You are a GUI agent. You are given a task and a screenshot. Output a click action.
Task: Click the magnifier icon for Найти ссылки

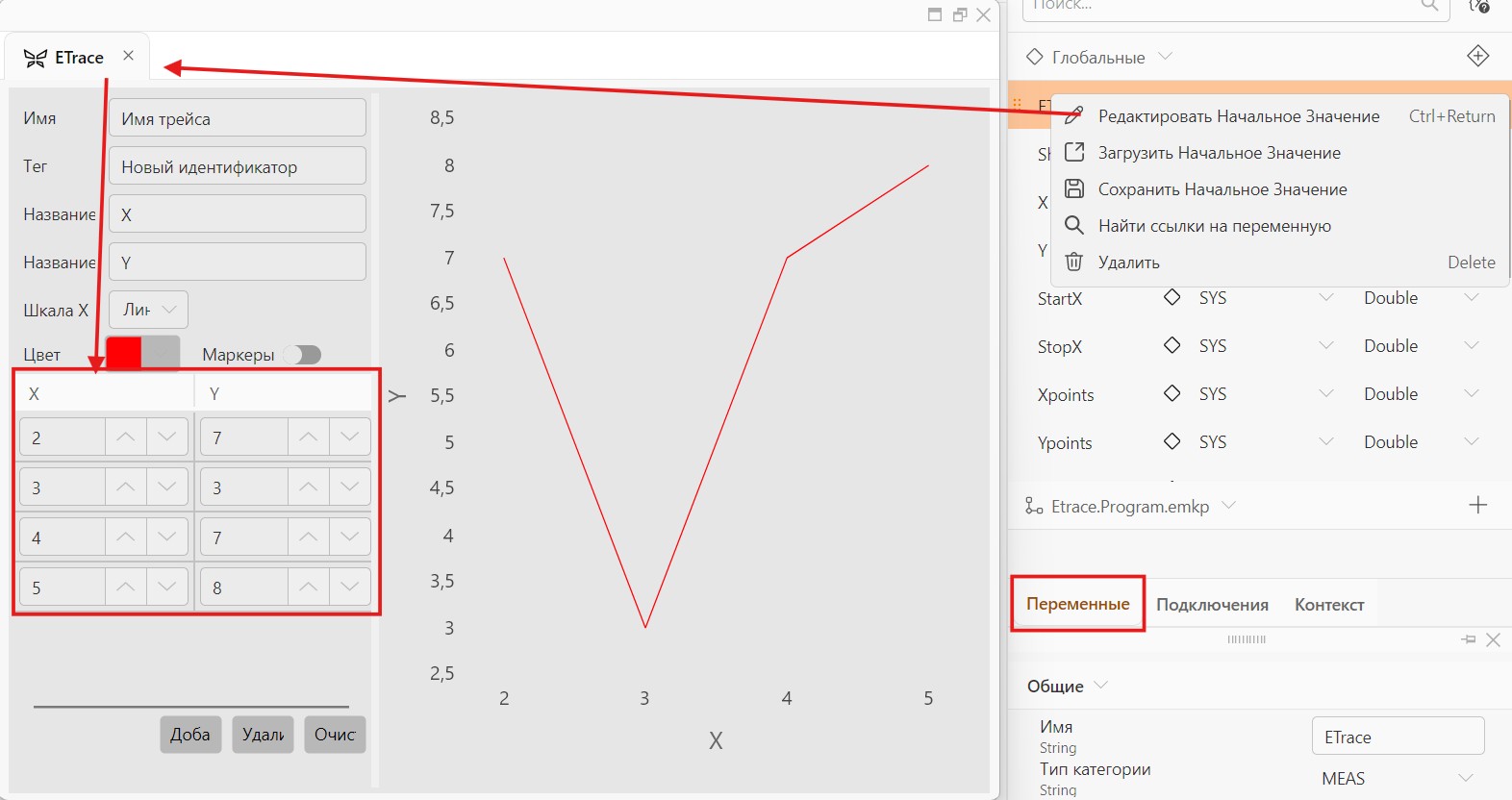coord(1074,225)
